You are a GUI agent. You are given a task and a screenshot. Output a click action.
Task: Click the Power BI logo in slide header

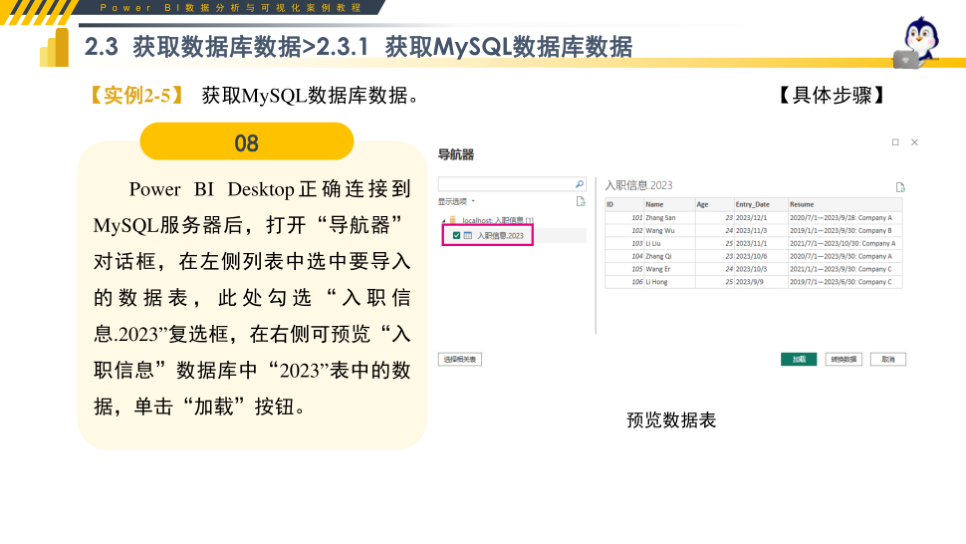pos(54,47)
